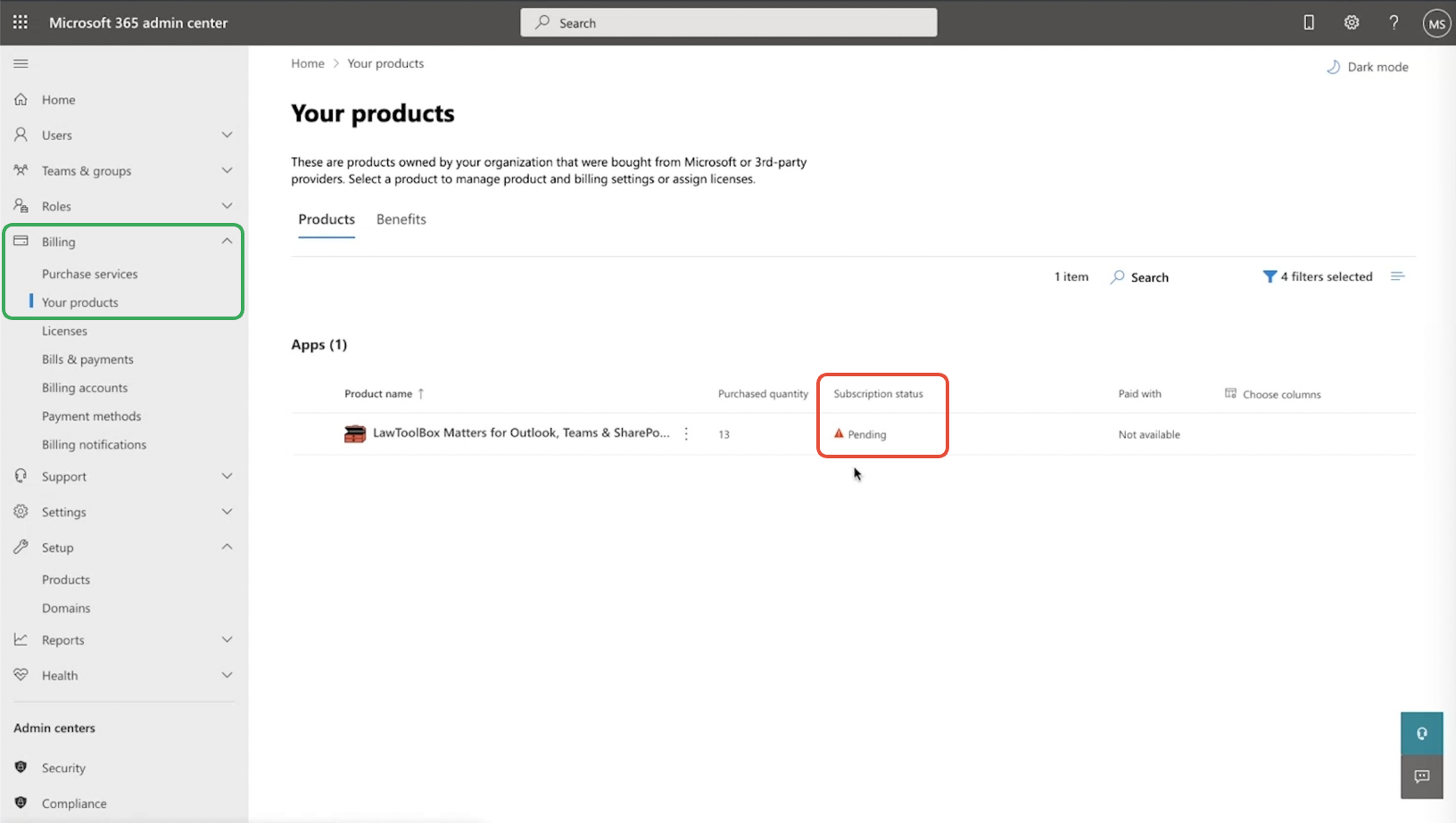Expand the Teams & groups chevron
The image size is (1456, 823).
coord(227,170)
